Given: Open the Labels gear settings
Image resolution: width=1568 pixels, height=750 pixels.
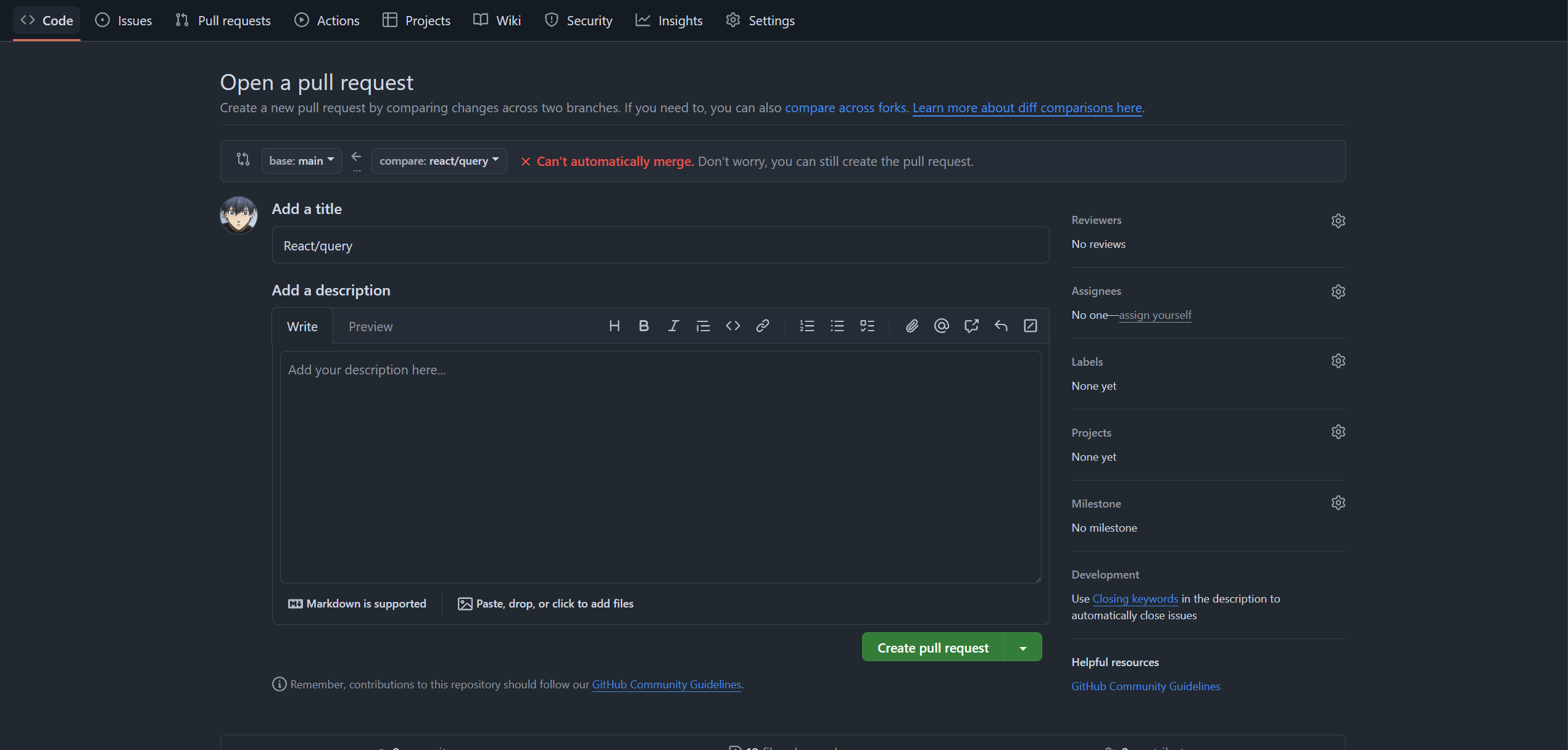Looking at the screenshot, I should click(1338, 361).
